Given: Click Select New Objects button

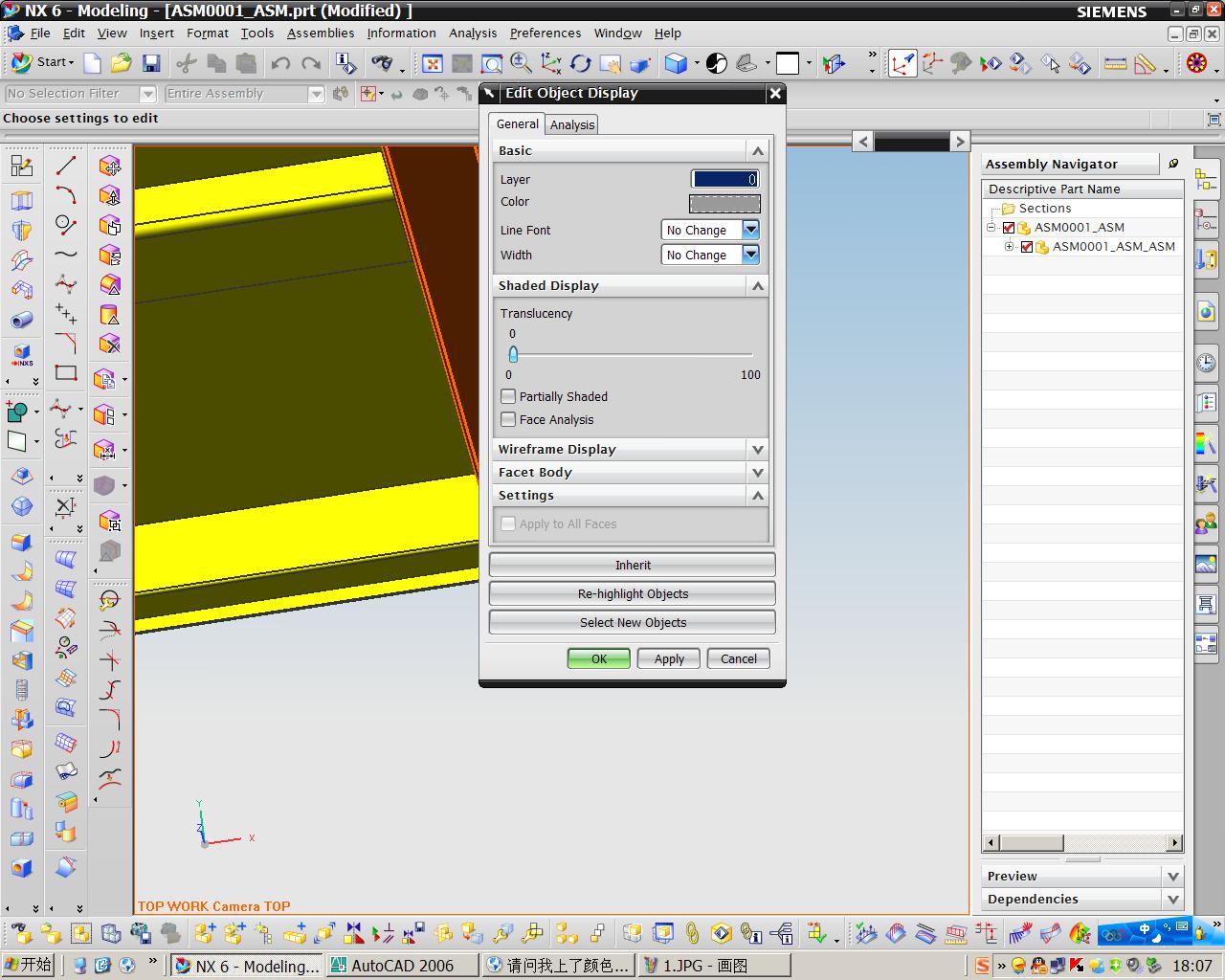Looking at the screenshot, I should (633, 622).
